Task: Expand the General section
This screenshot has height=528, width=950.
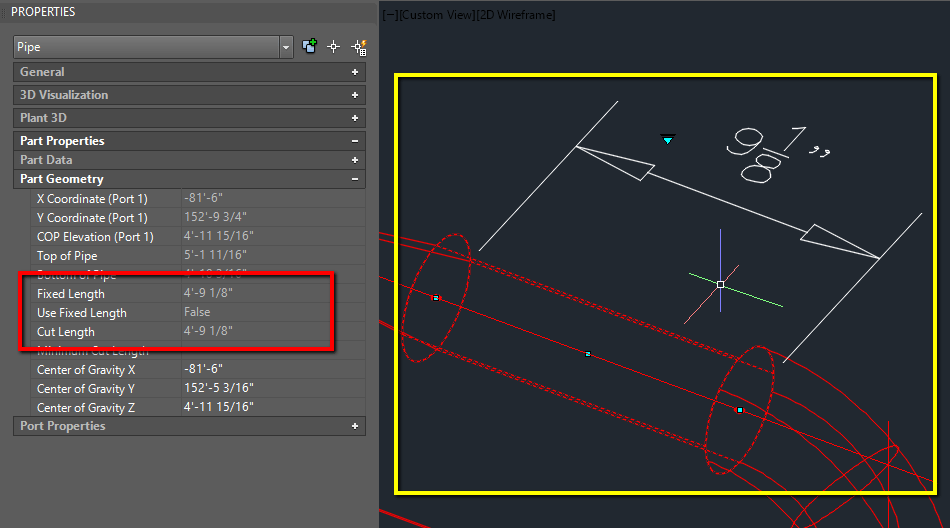Action: click(x=355, y=72)
